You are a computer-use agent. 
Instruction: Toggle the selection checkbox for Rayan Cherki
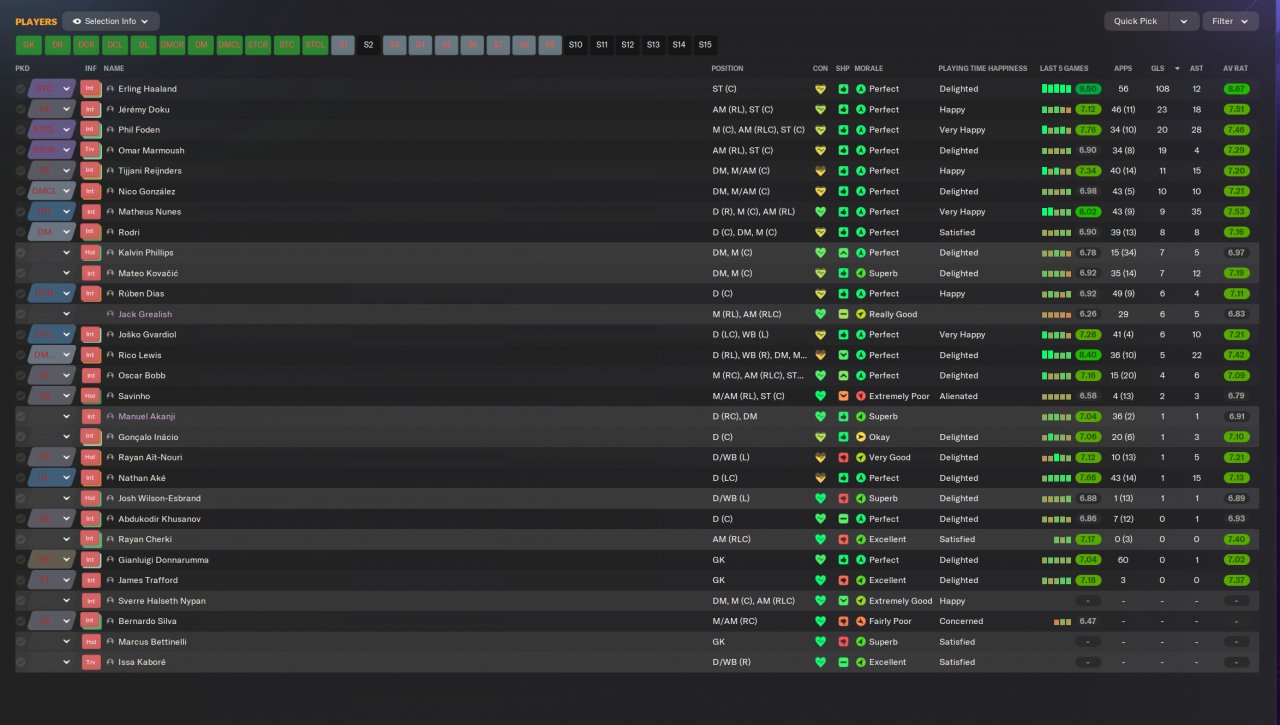[x=21, y=539]
